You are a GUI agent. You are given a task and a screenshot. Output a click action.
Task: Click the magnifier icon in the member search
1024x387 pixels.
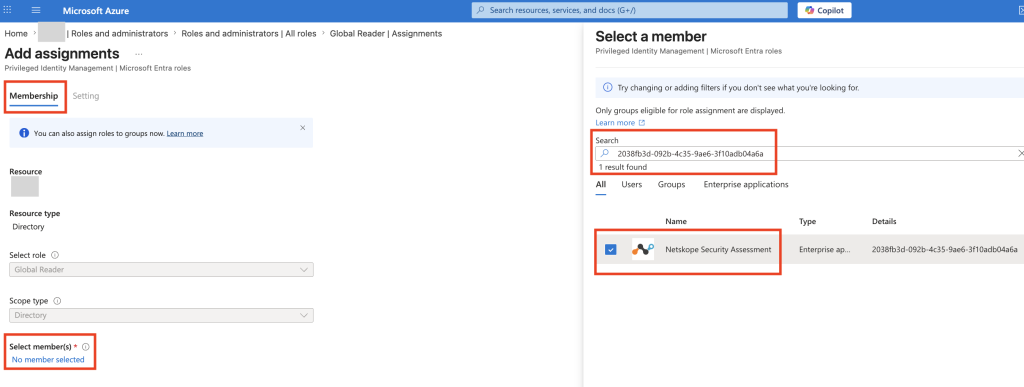point(605,153)
